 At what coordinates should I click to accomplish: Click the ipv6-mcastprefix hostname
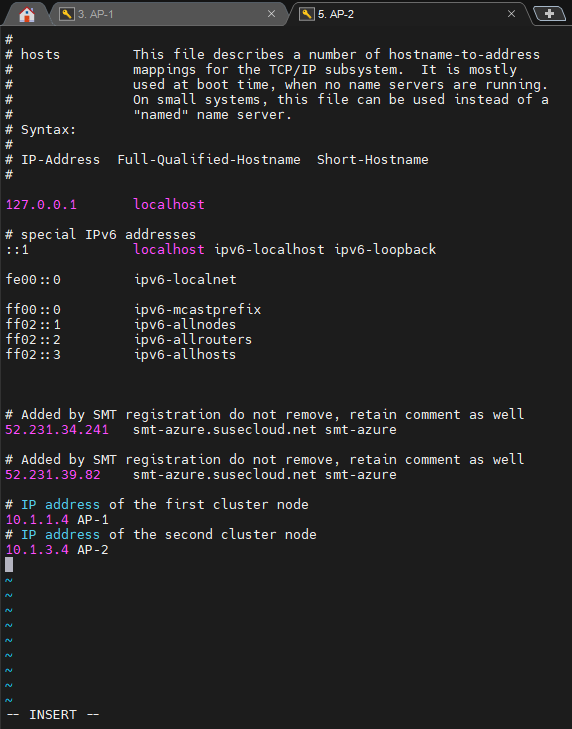pos(198,310)
